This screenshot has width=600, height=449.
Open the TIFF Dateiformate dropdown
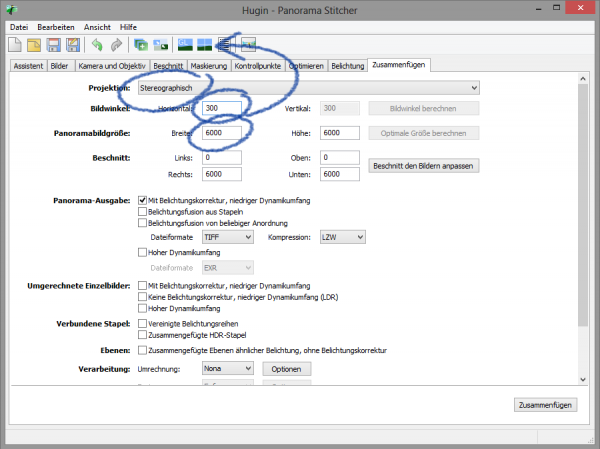228,237
